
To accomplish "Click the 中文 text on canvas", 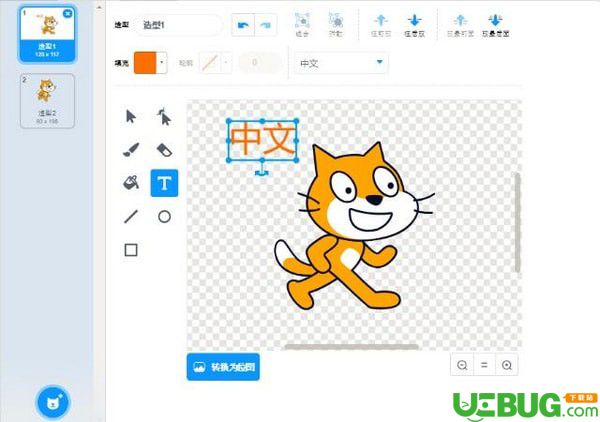I will (x=262, y=140).
